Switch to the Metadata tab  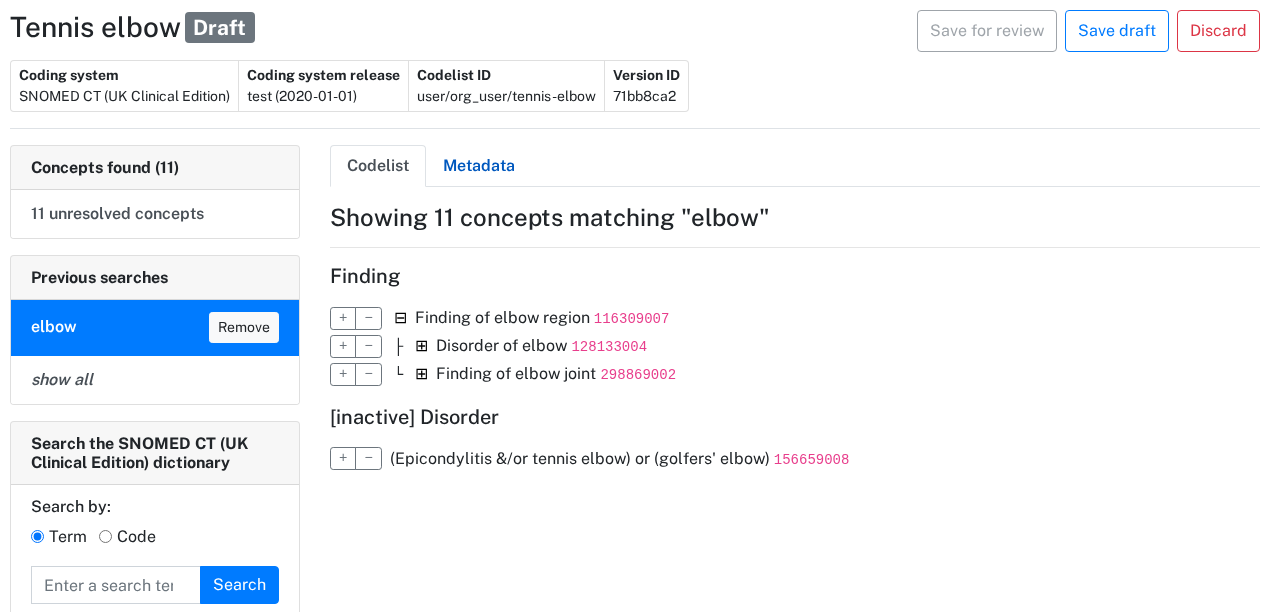coord(478,166)
